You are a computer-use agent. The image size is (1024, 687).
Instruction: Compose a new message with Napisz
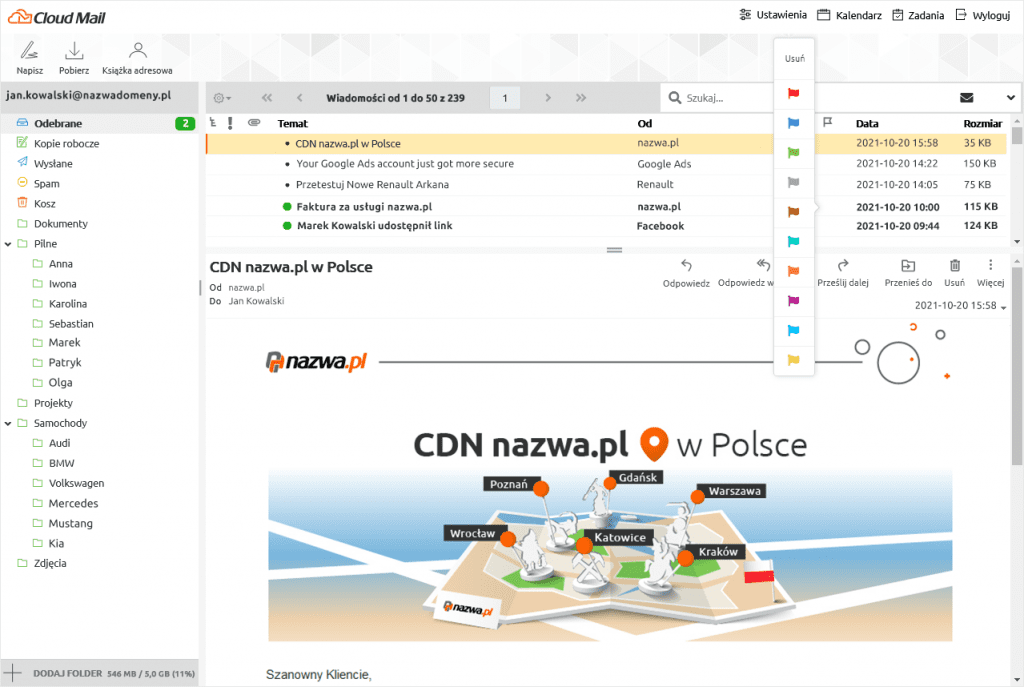click(29, 57)
